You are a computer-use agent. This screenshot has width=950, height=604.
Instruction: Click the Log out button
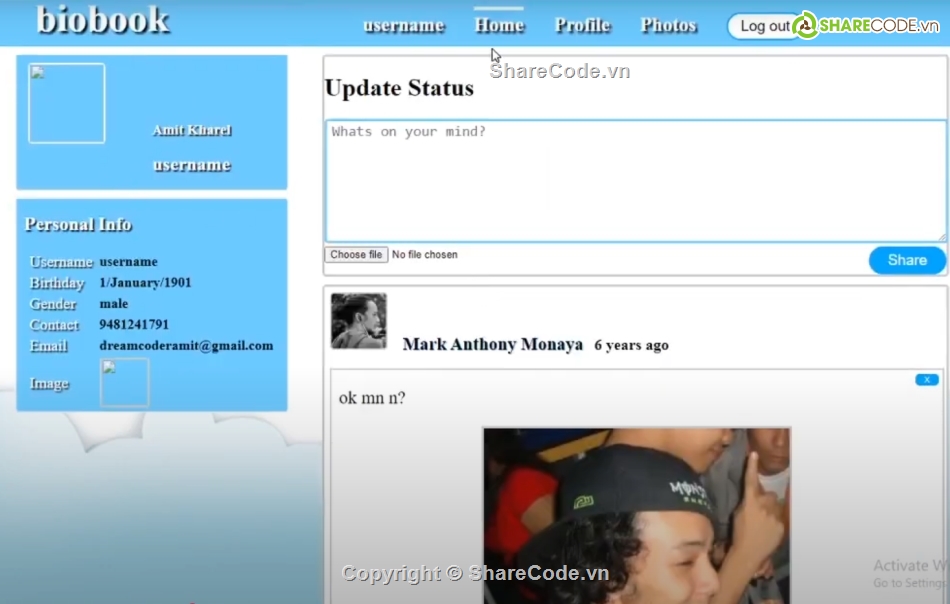point(765,26)
